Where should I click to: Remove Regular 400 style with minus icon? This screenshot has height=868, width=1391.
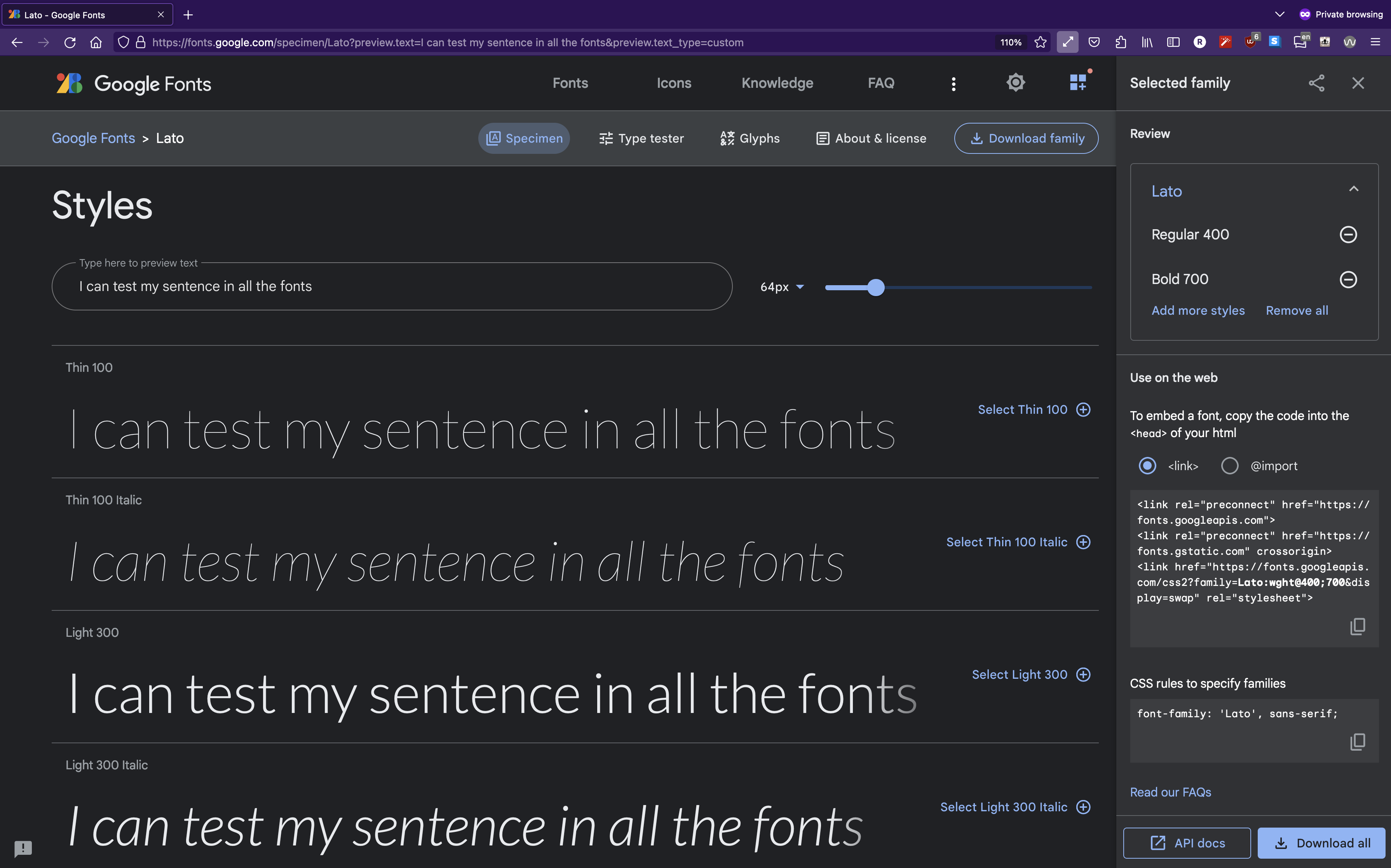[1348, 234]
